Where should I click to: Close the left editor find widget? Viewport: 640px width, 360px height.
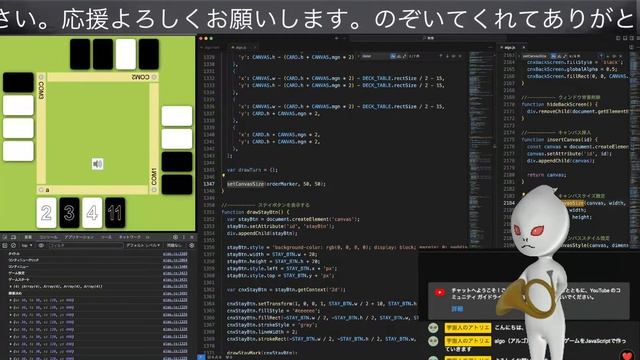(x=460, y=56)
